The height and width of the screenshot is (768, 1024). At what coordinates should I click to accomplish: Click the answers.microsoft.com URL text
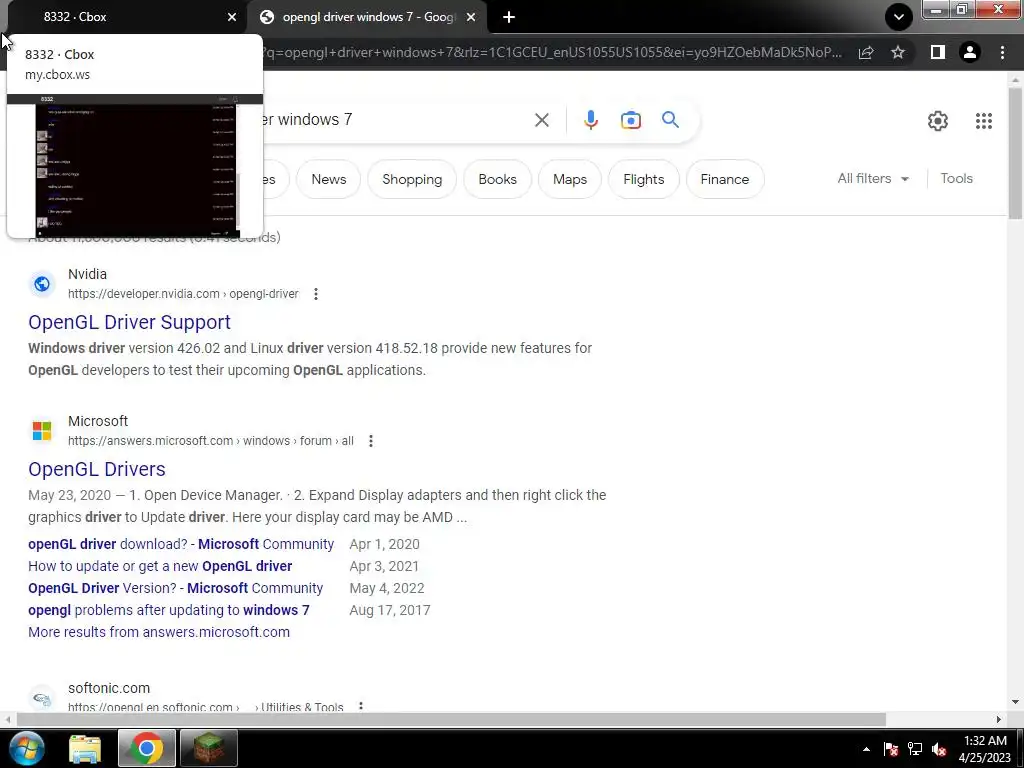pyautogui.click(x=210, y=441)
